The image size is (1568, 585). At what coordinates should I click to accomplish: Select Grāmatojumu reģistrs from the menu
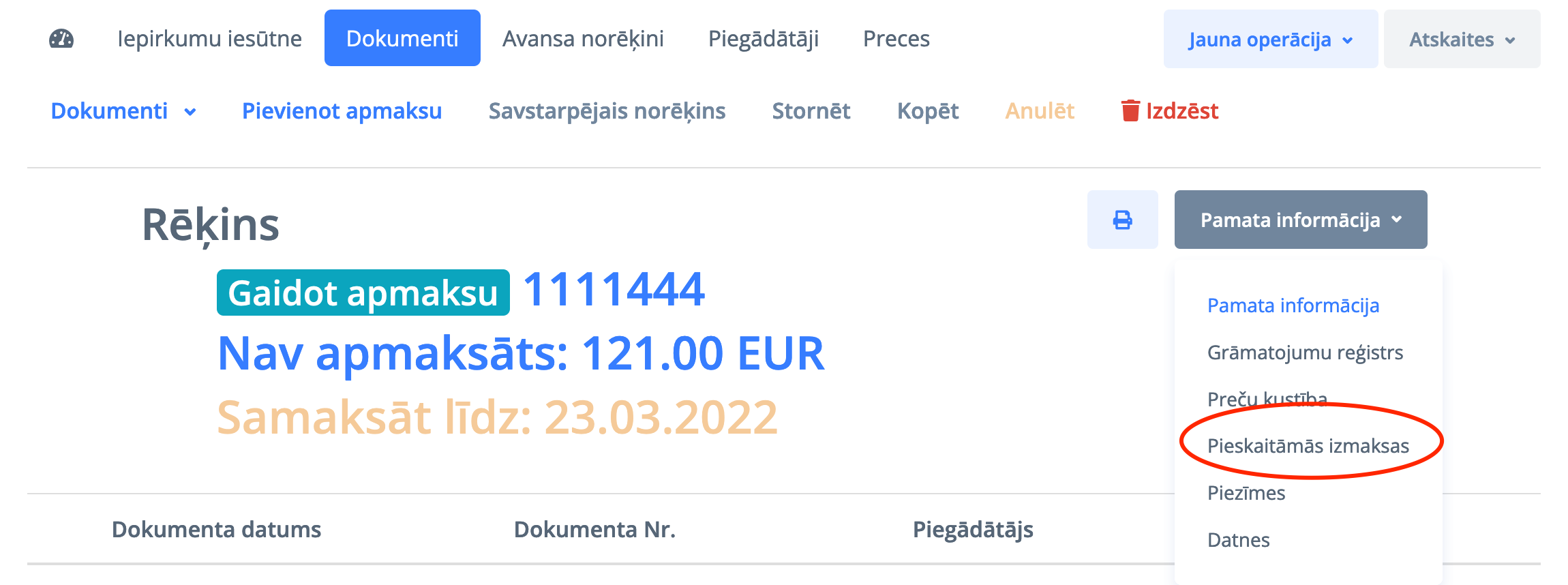tap(1305, 352)
